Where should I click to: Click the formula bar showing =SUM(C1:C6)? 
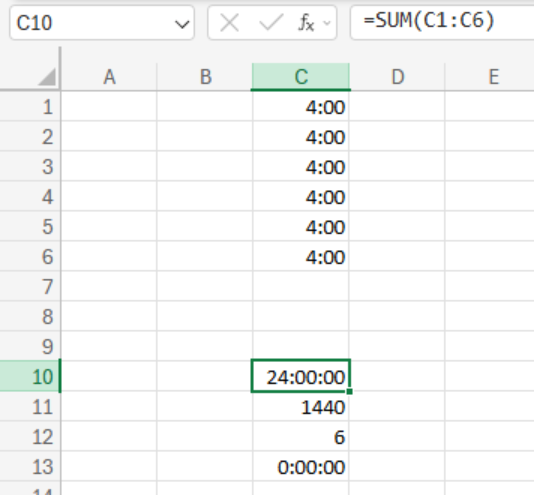coord(442,23)
